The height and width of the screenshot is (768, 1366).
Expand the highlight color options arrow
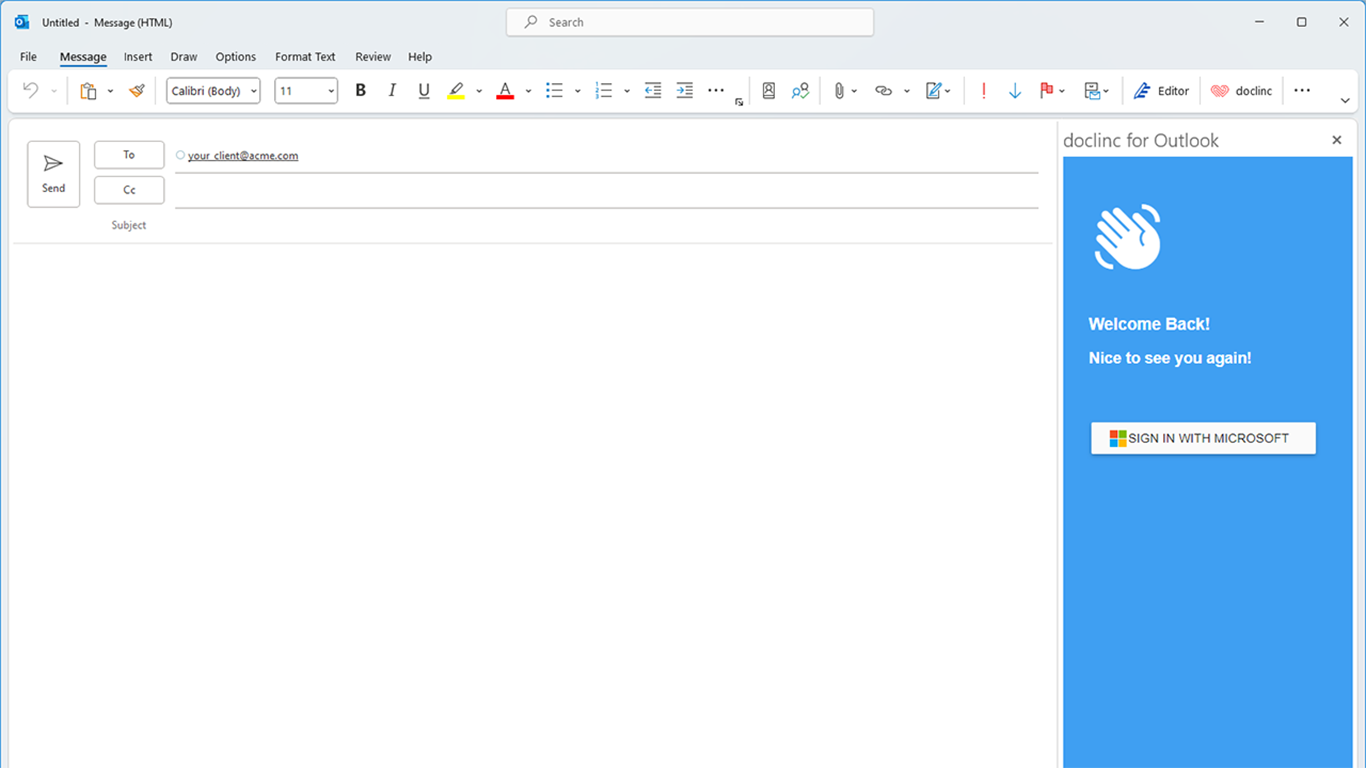479,91
